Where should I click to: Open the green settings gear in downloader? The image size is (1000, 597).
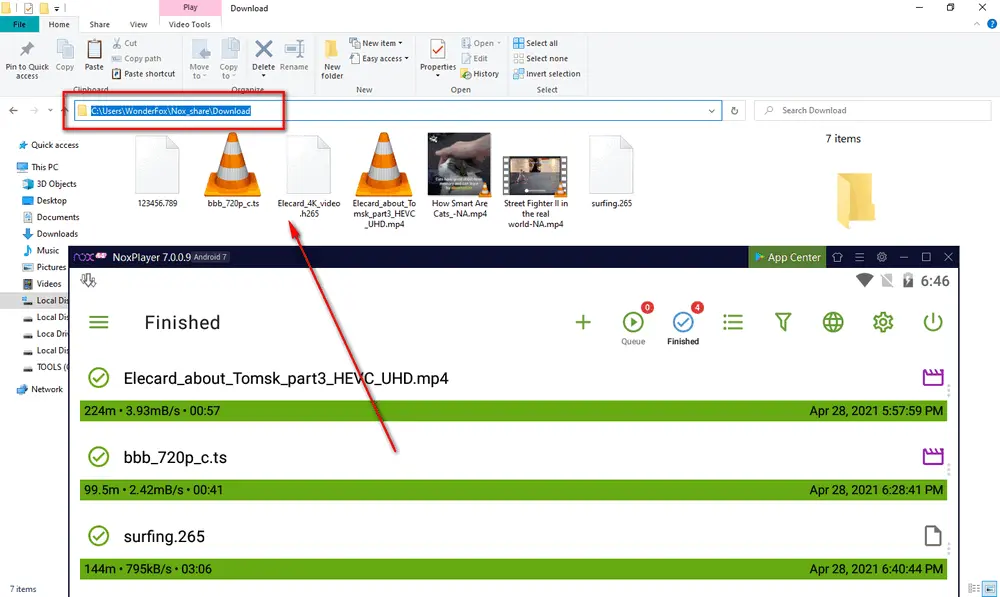tap(883, 322)
